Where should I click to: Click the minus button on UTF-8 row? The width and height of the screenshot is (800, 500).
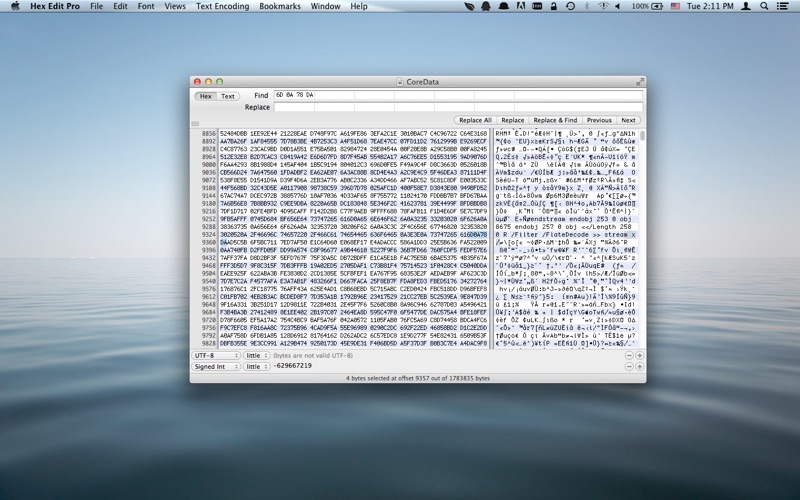point(629,355)
